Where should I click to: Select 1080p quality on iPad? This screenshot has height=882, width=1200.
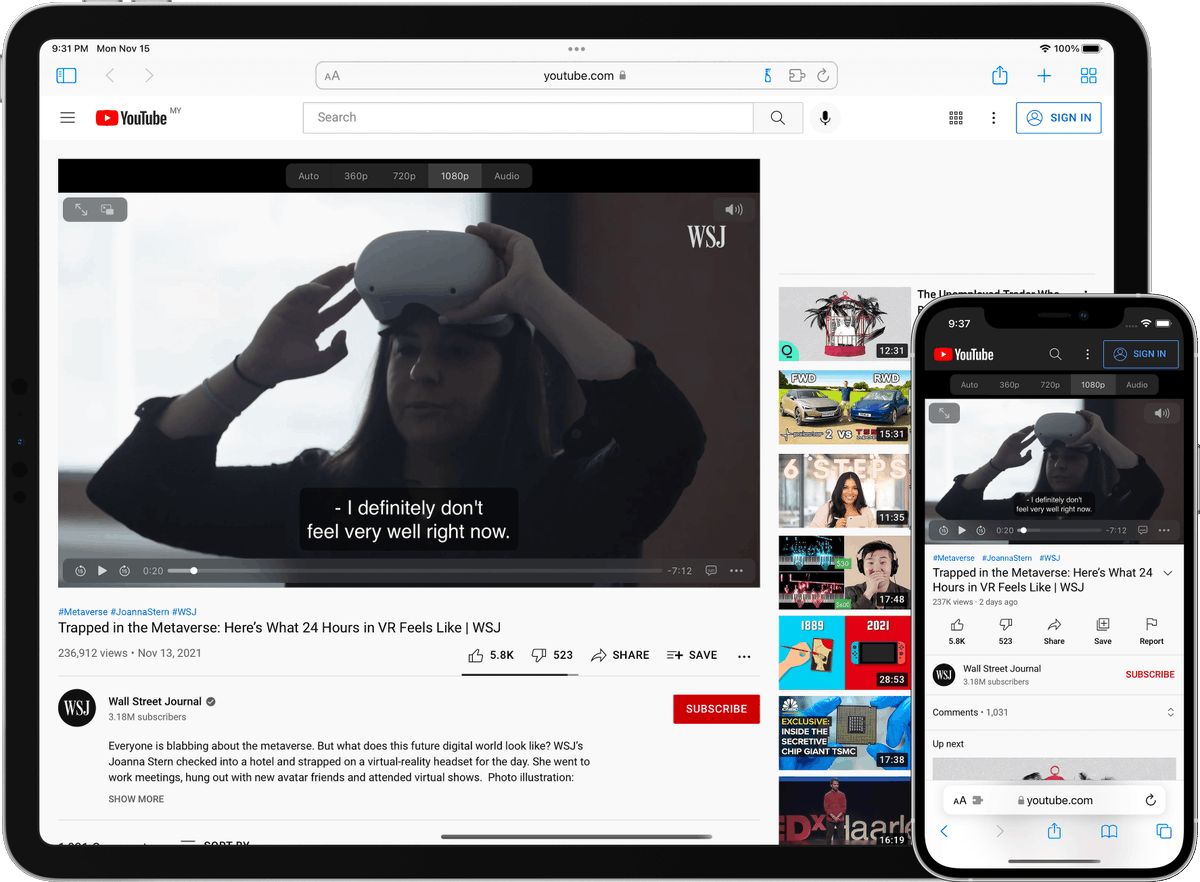point(455,176)
